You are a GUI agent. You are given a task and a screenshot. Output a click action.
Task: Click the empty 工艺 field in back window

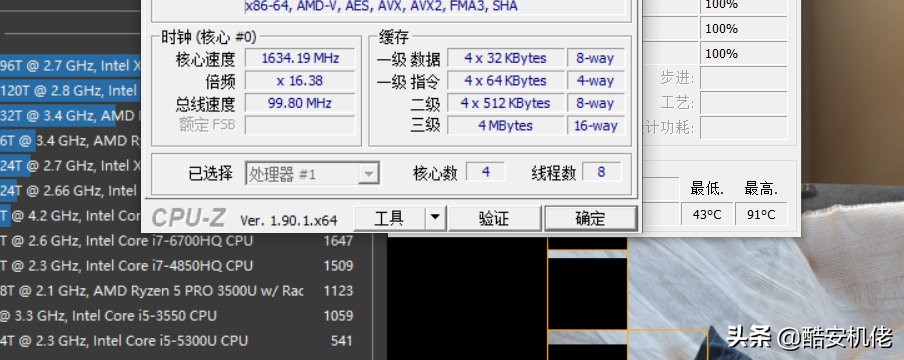744,103
